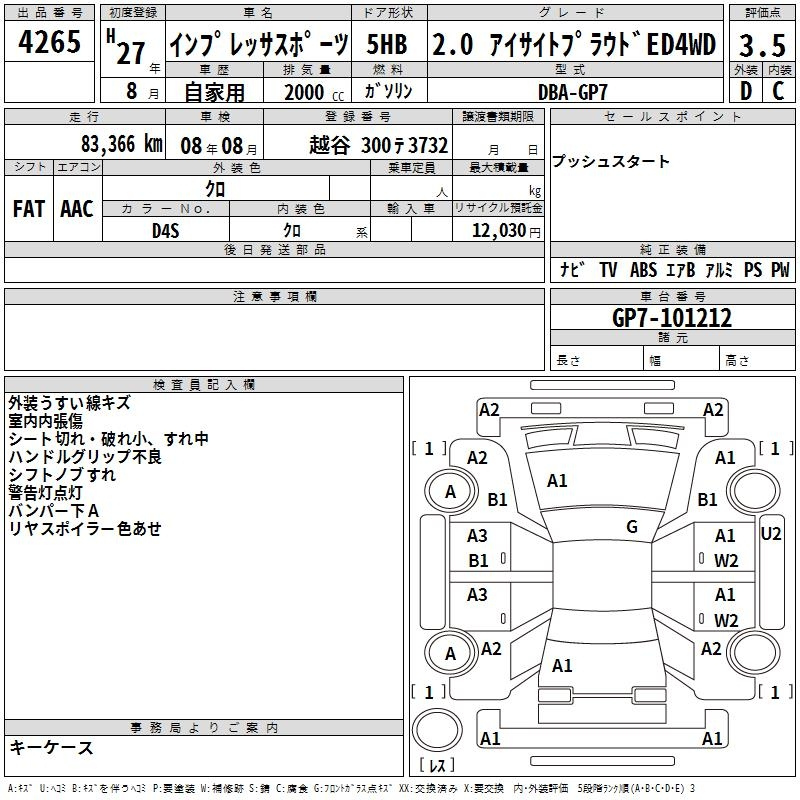This screenshot has width=800, height=800.
Task: Click the model code DBA-GP7
Action: pyautogui.click(x=571, y=91)
